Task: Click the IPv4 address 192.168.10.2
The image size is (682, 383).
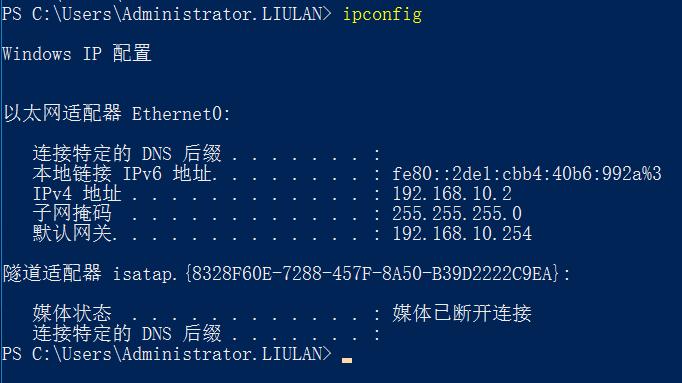Action: point(452,194)
